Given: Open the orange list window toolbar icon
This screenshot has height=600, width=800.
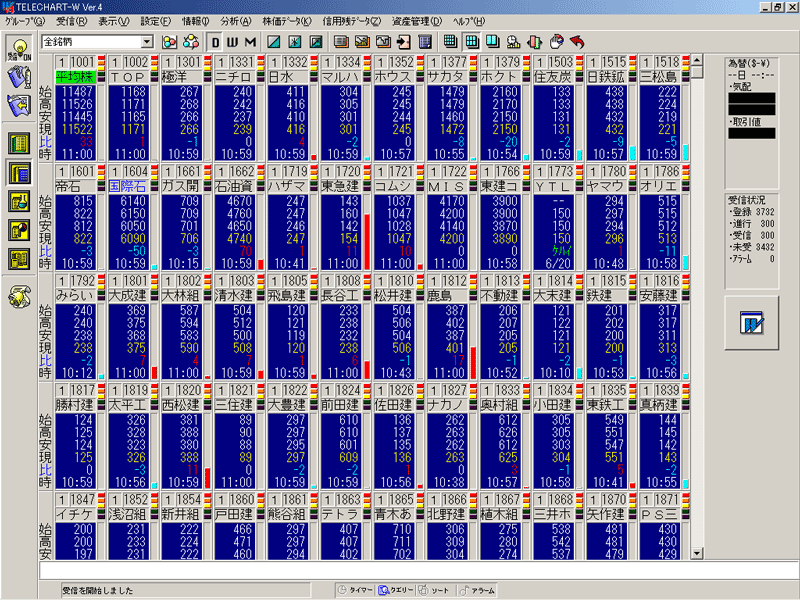Looking at the screenshot, I should click(x=341, y=42).
